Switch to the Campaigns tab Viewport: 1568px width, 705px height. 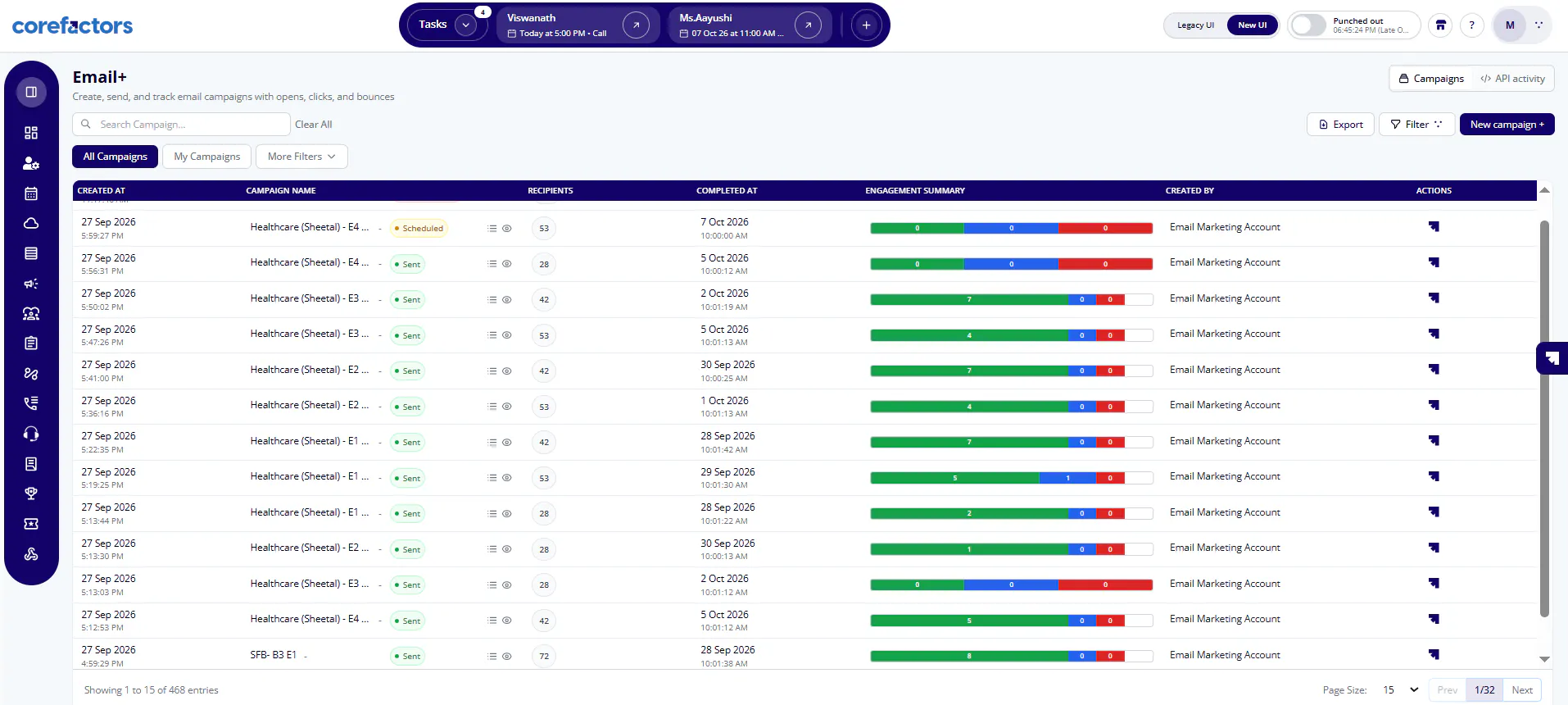[1432, 79]
